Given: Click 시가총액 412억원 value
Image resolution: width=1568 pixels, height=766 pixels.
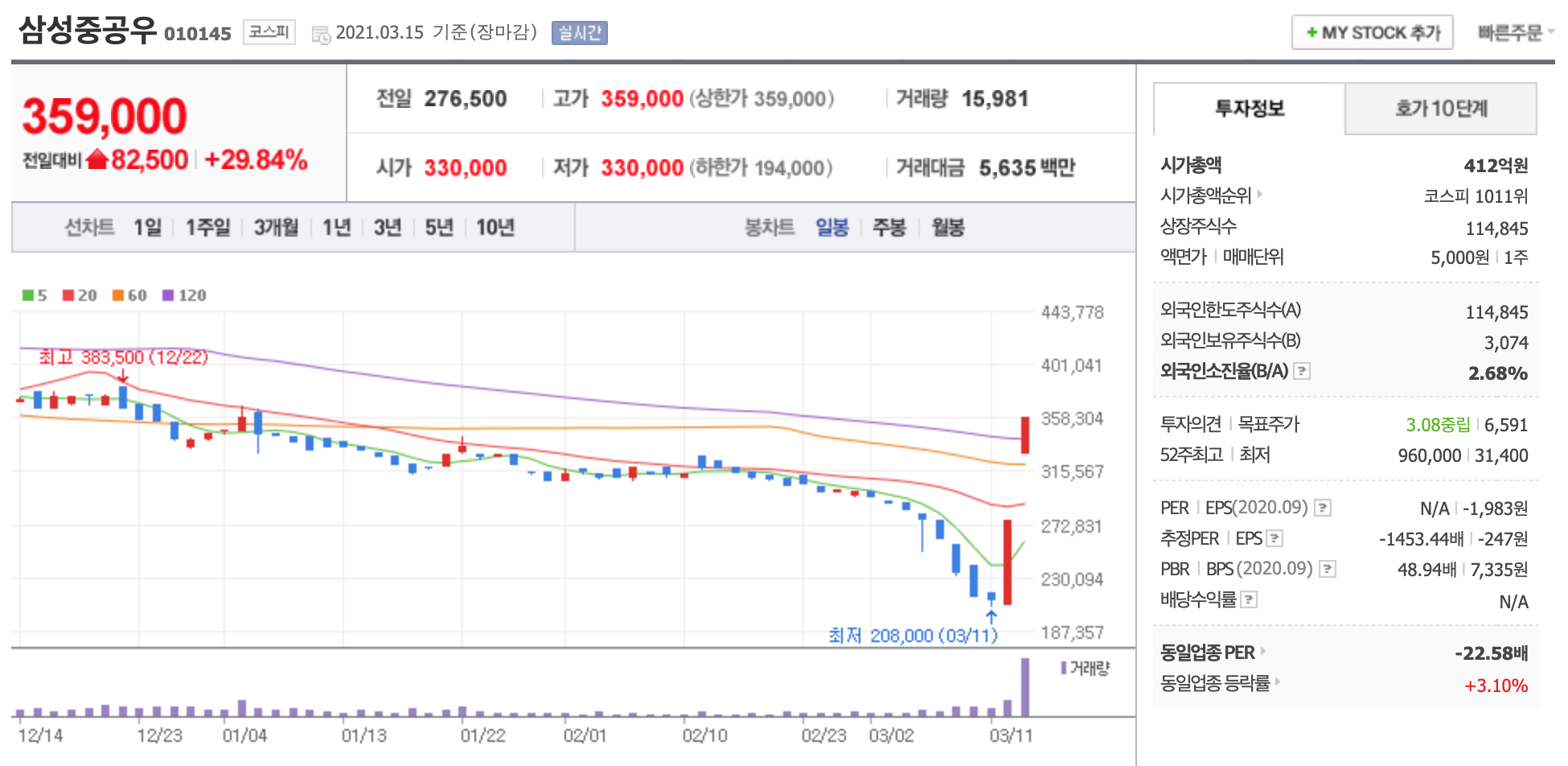Looking at the screenshot, I should coord(1496,165).
